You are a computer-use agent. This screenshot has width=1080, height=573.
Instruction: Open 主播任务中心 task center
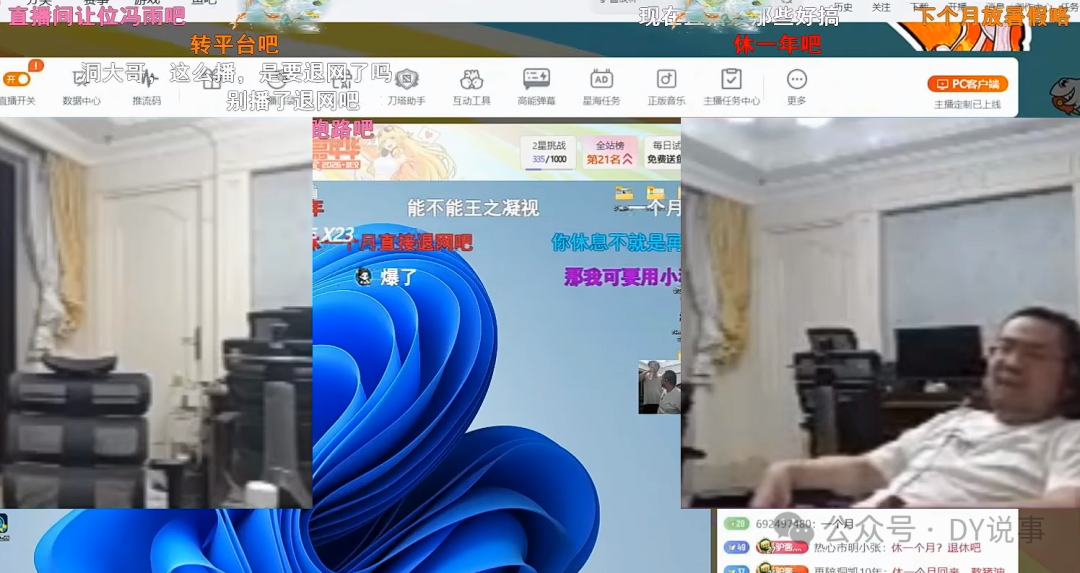click(x=731, y=87)
